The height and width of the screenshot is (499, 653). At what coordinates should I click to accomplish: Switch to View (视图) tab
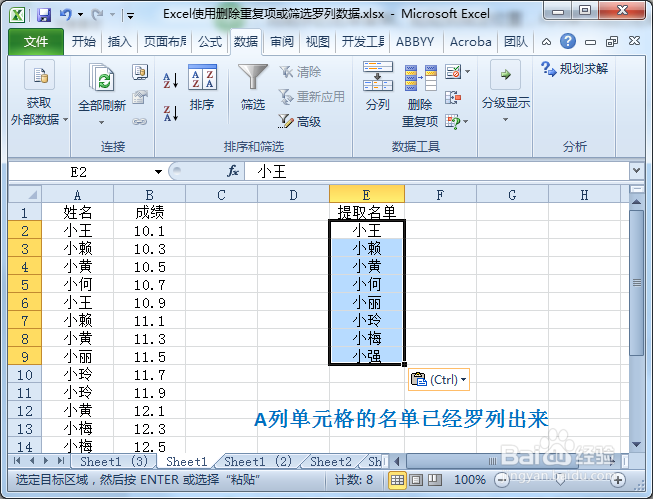tap(318, 42)
